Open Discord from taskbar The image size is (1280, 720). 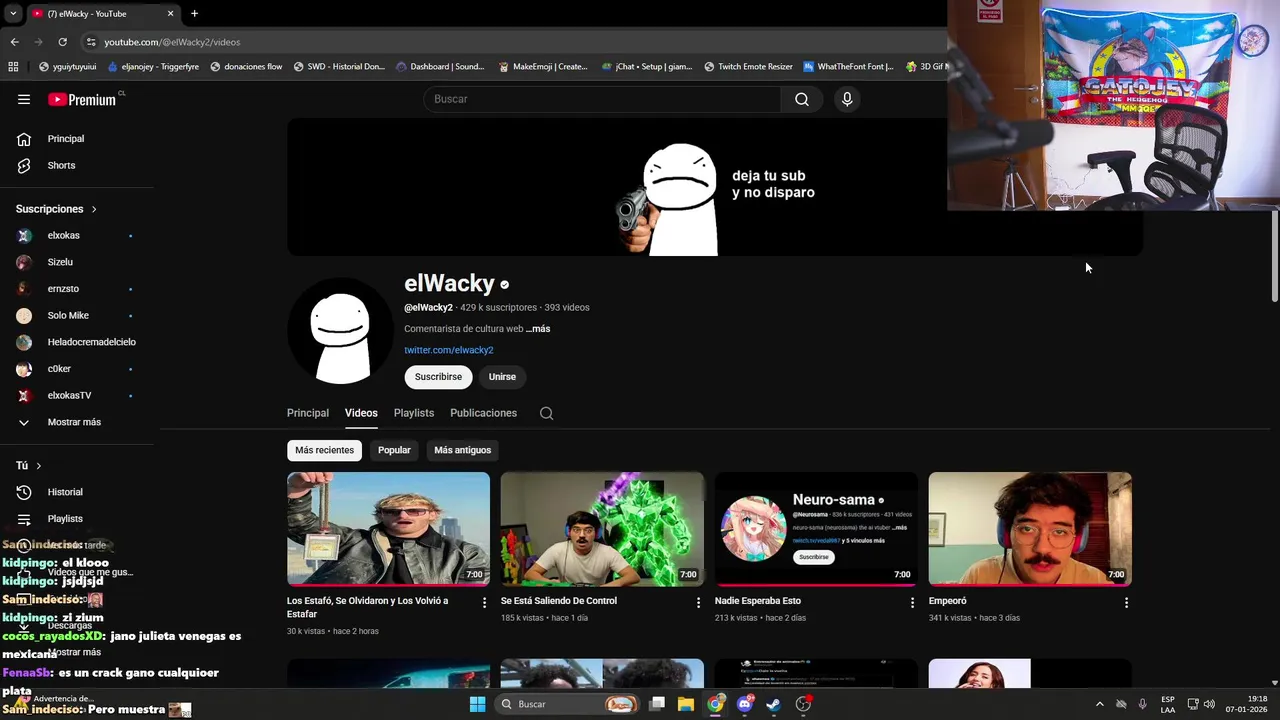(x=744, y=704)
